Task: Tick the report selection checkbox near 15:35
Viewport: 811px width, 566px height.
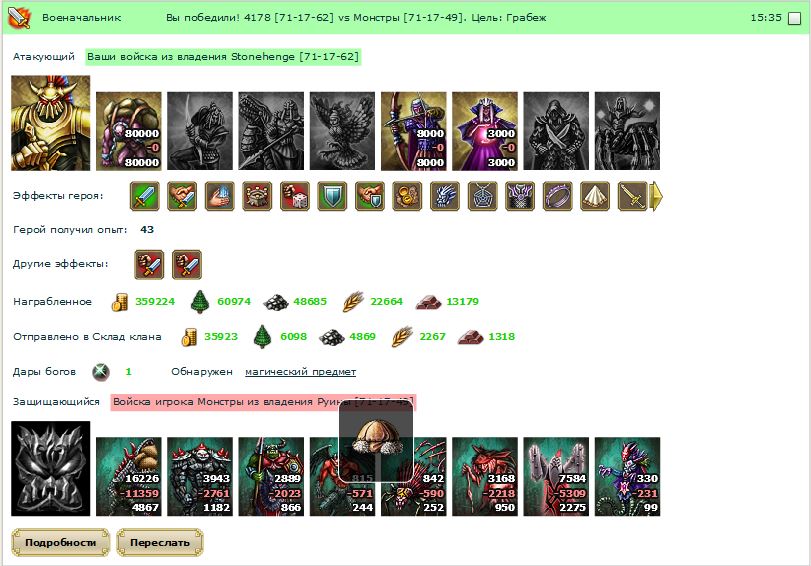Action: tap(793, 19)
